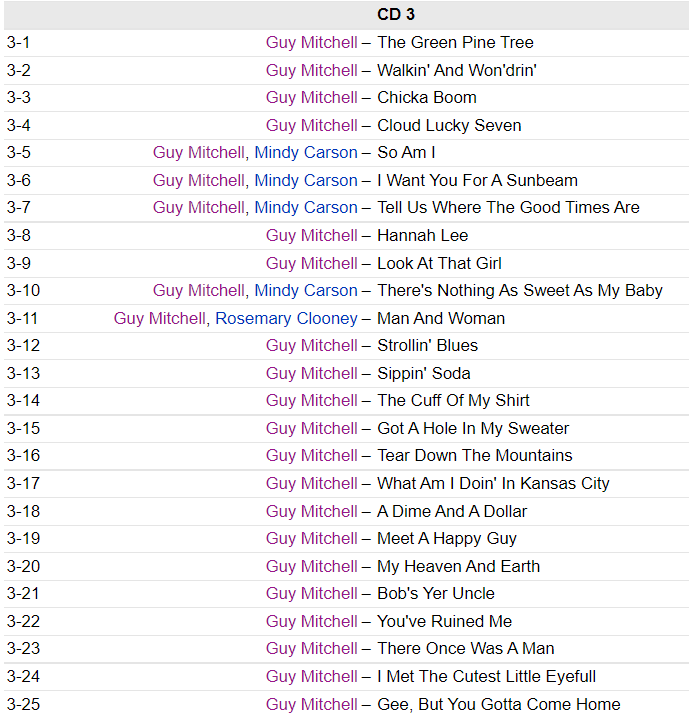The width and height of the screenshot is (689, 719).
Task: Click track number 3-13
Action: 23,374
